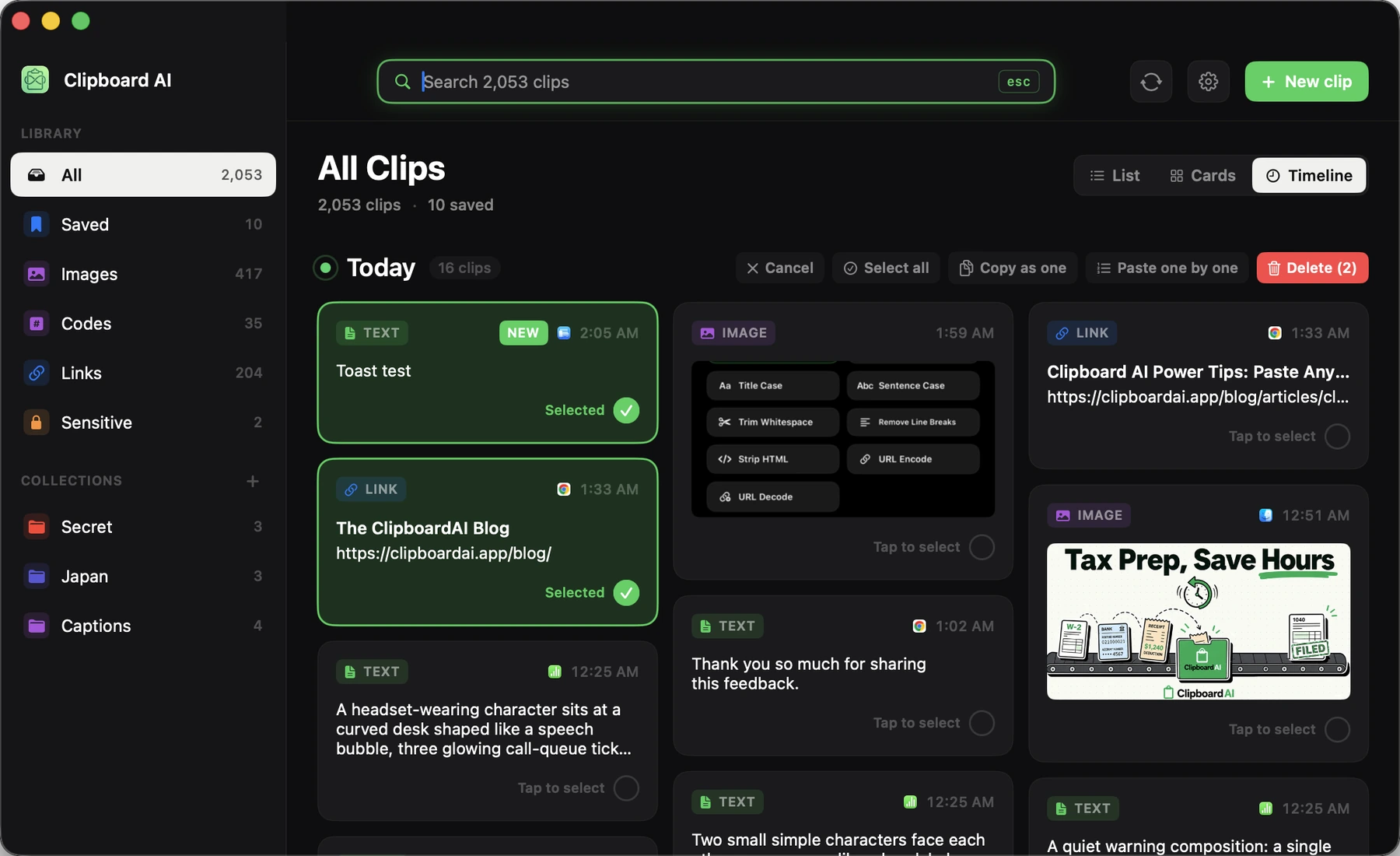The width and height of the screenshot is (1400, 856).
Task: Select the Thank you feedback clip circle
Action: tap(982, 723)
